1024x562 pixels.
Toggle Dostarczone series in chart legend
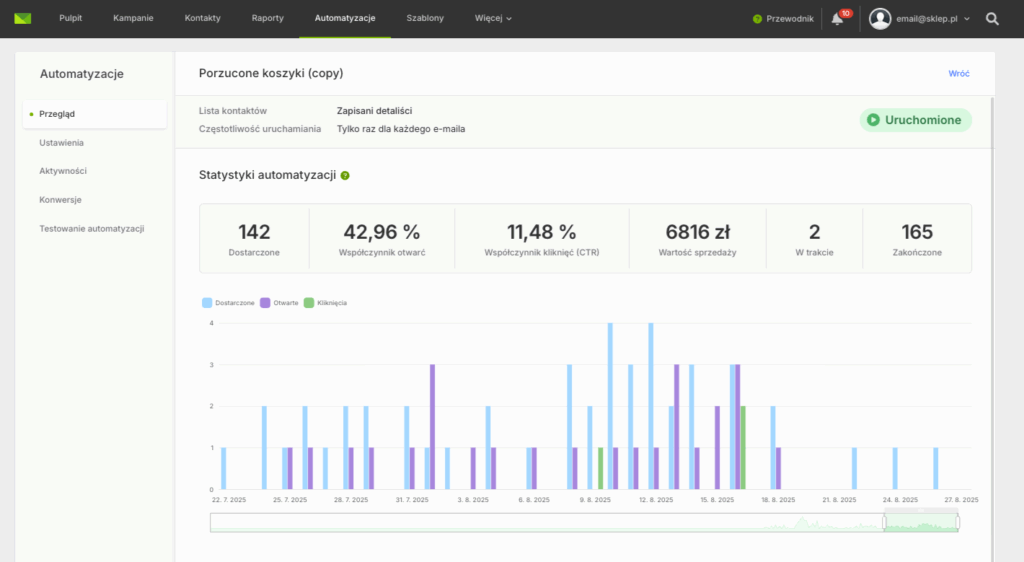(228, 302)
